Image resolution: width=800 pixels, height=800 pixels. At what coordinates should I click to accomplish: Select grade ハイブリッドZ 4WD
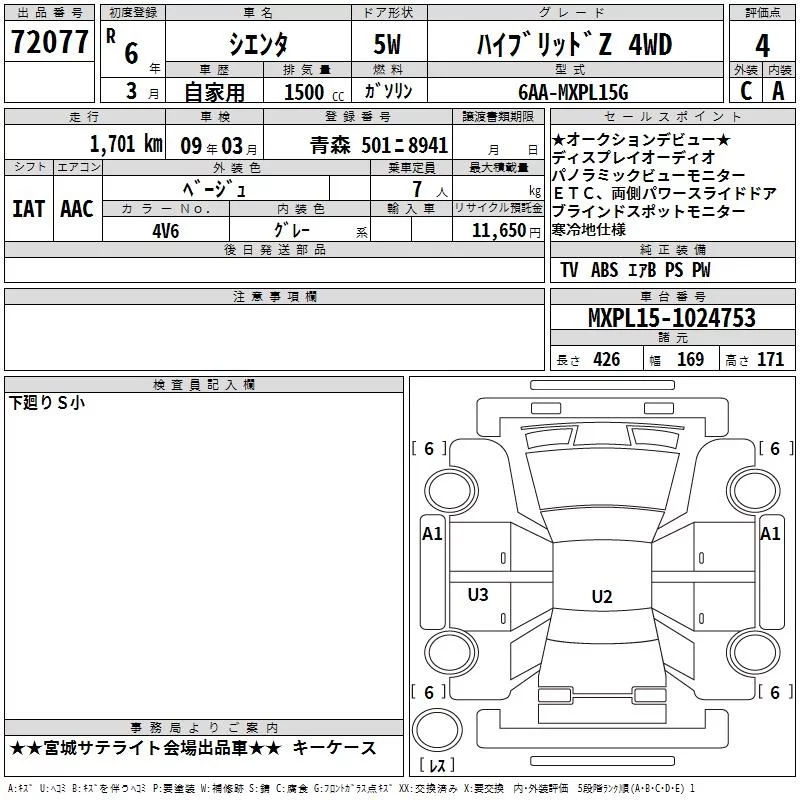pyautogui.click(x=574, y=44)
